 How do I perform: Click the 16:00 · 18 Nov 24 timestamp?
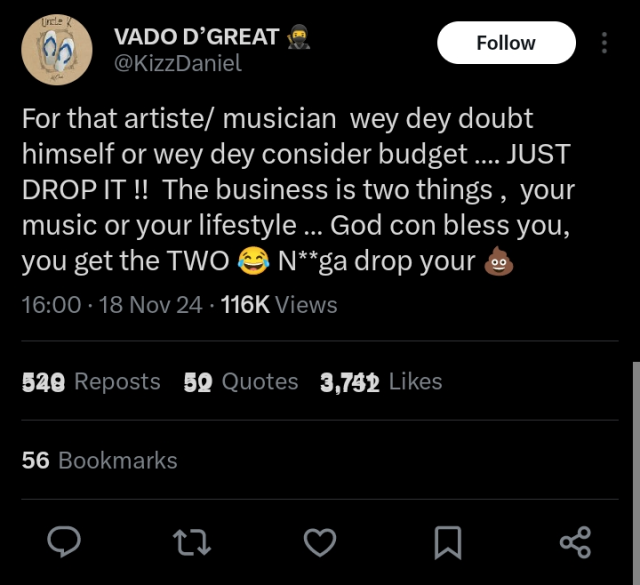click(111, 304)
